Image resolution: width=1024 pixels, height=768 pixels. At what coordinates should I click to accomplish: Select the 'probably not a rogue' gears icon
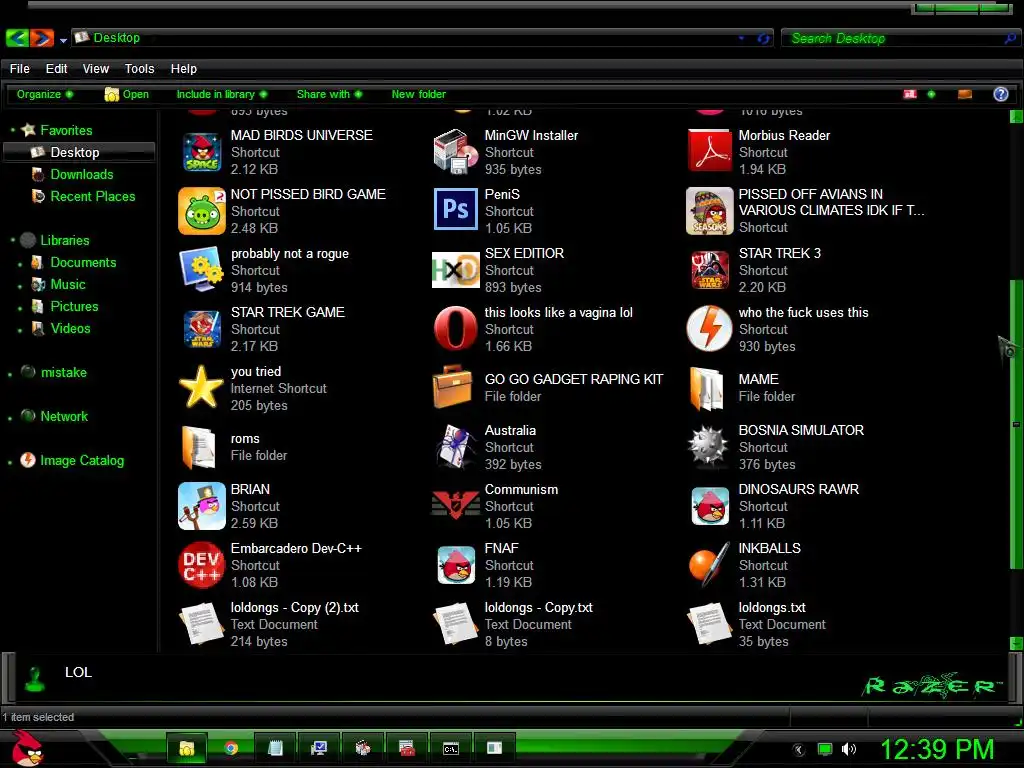[x=202, y=269]
